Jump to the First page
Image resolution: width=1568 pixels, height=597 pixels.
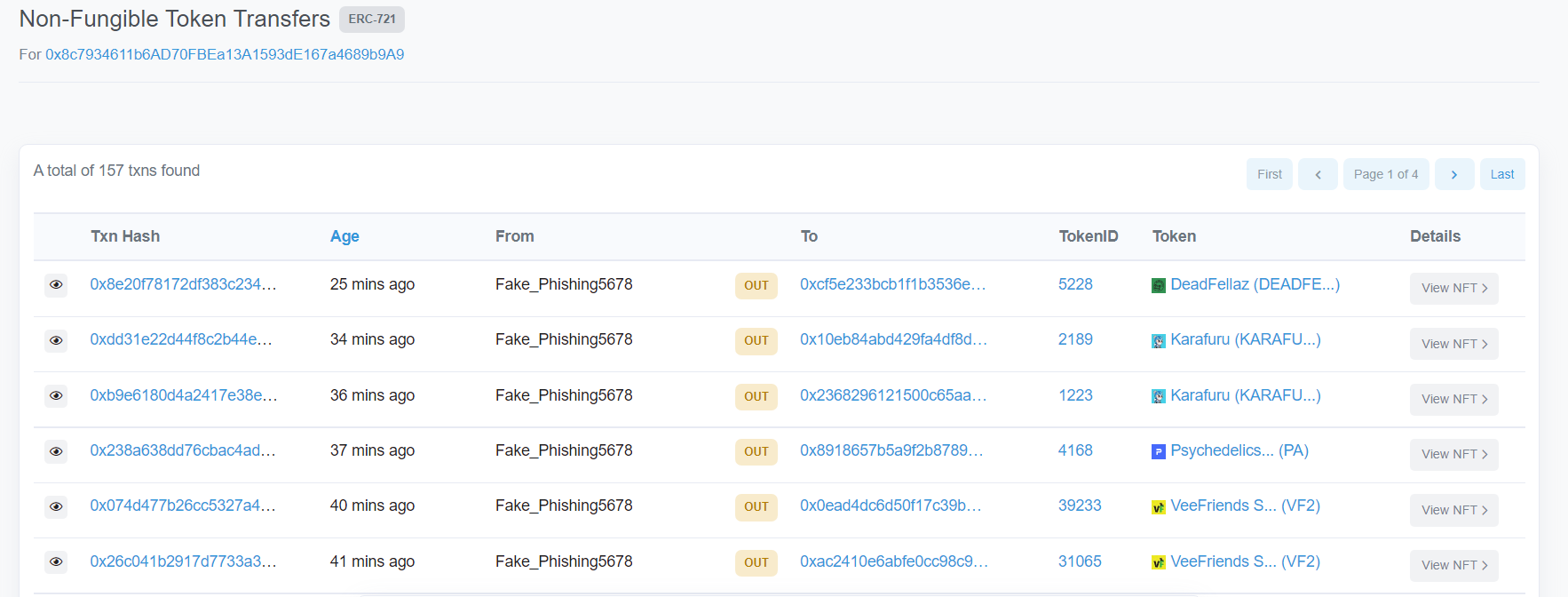click(x=1269, y=174)
